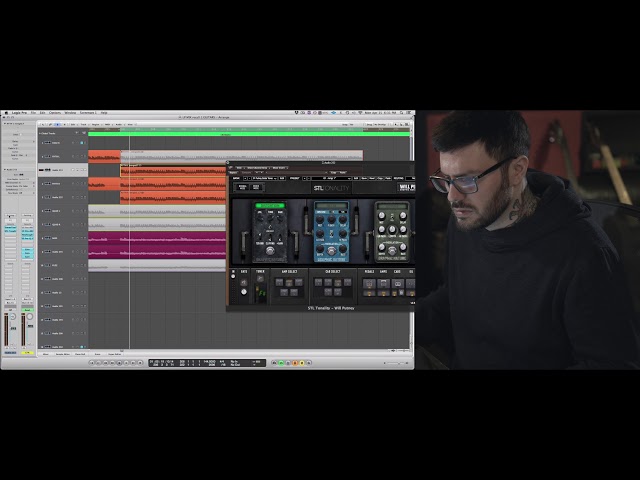Click the Link button in Arrange toolbar
This screenshot has height=480, width=640.
point(50,124)
